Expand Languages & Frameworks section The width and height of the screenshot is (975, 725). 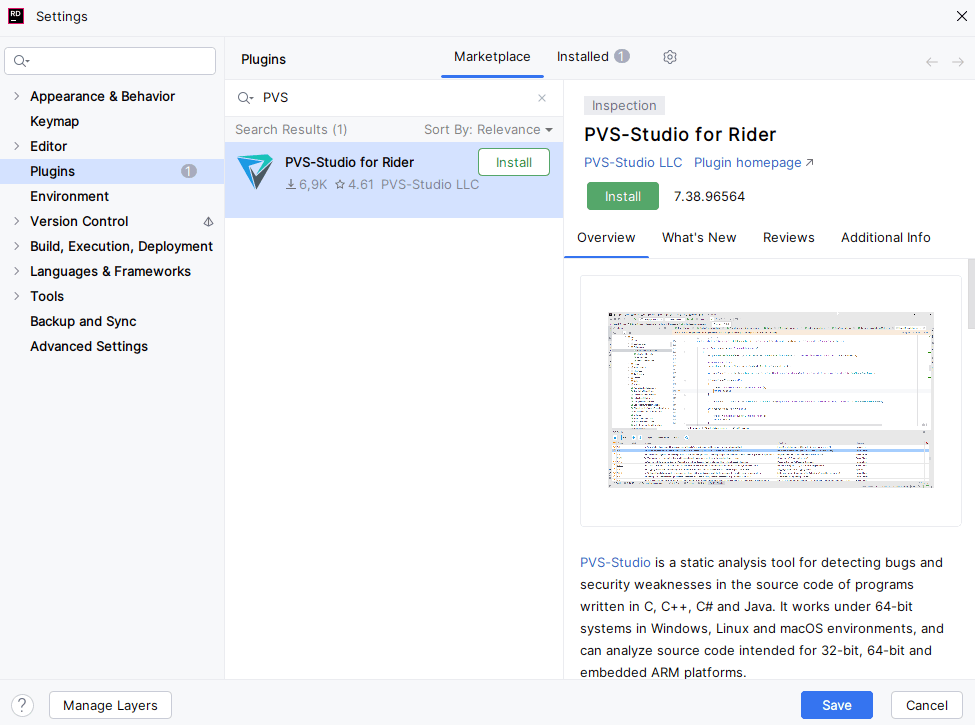click(x=16, y=271)
